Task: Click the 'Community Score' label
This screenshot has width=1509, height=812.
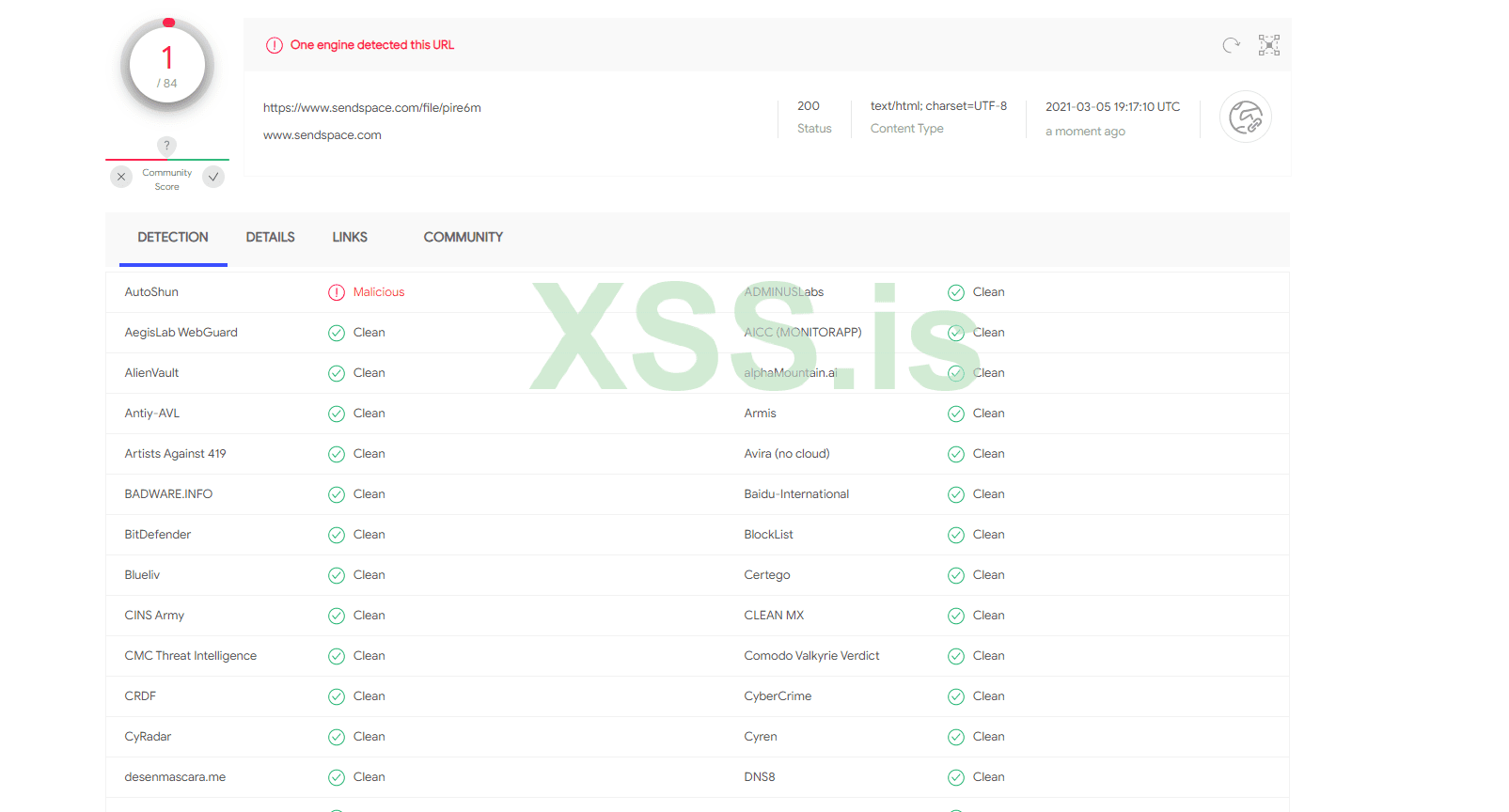Action: pos(167,180)
